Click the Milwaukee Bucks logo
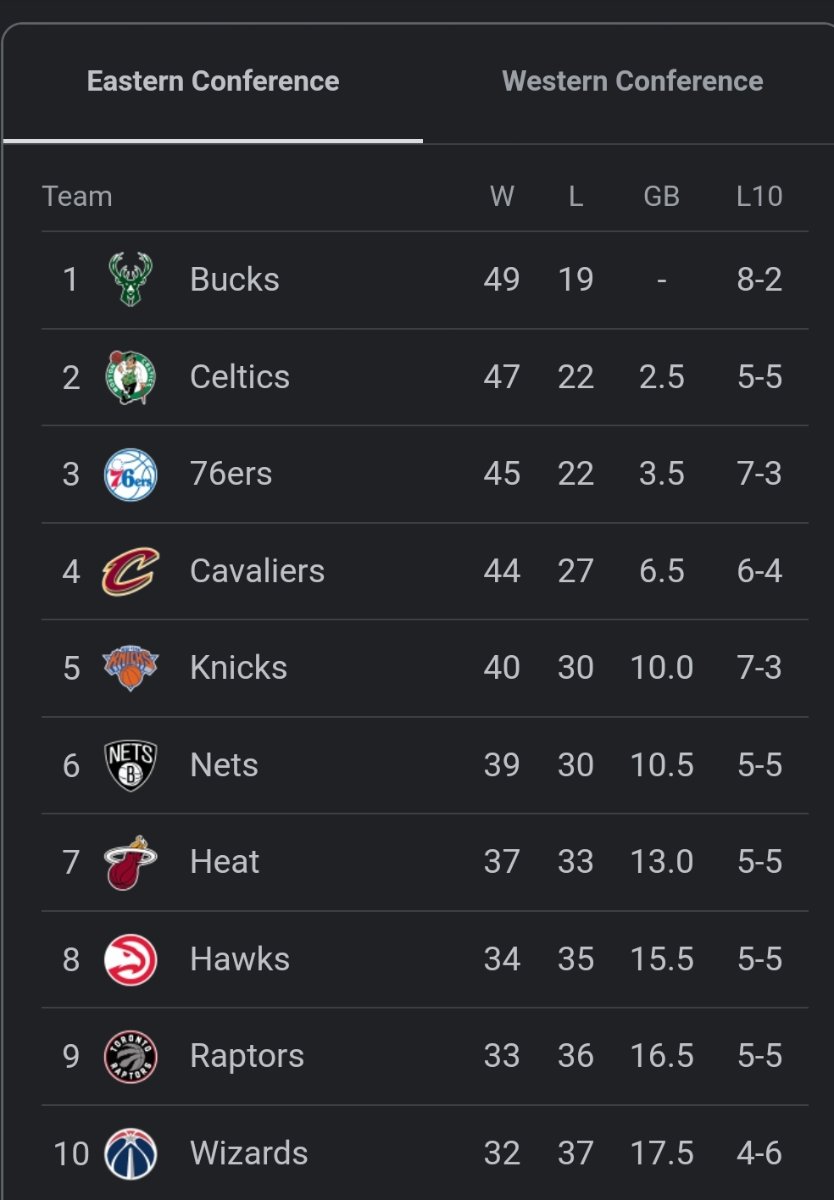Image resolution: width=834 pixels, height=1200 pixels. (x=131, y=279)
